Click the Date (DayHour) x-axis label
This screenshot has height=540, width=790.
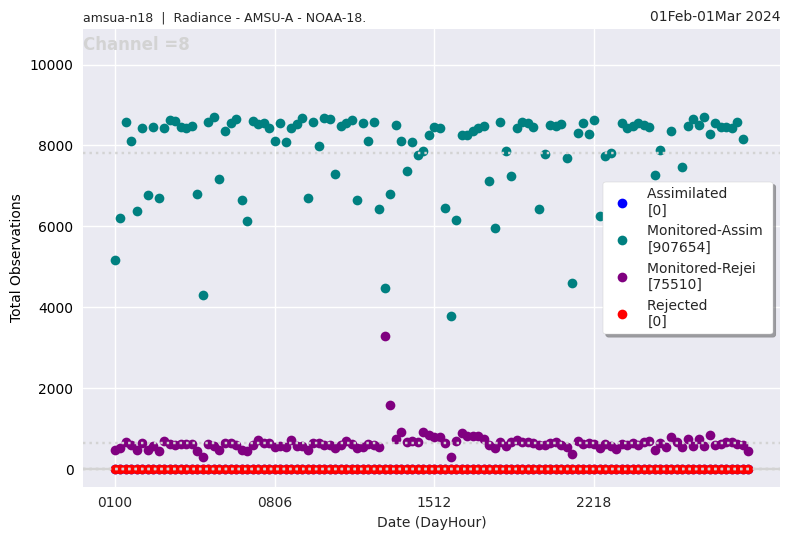[x=431, y=522]
